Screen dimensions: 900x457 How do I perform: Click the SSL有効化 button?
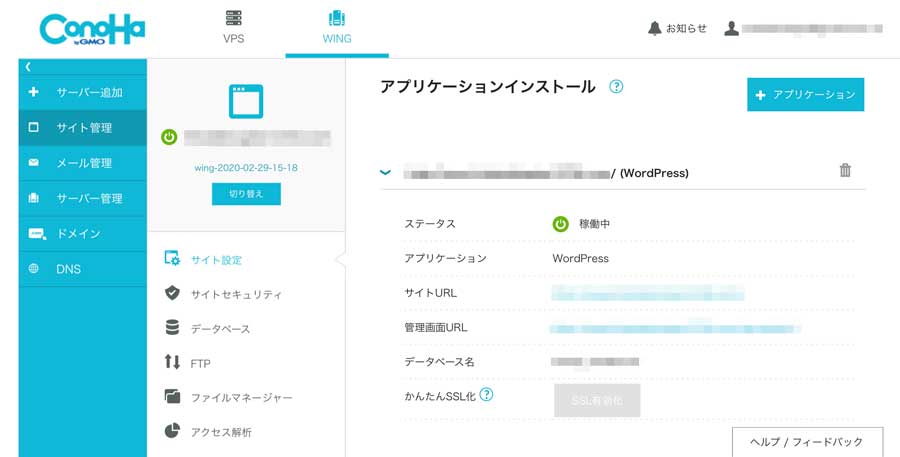[597, 401]
